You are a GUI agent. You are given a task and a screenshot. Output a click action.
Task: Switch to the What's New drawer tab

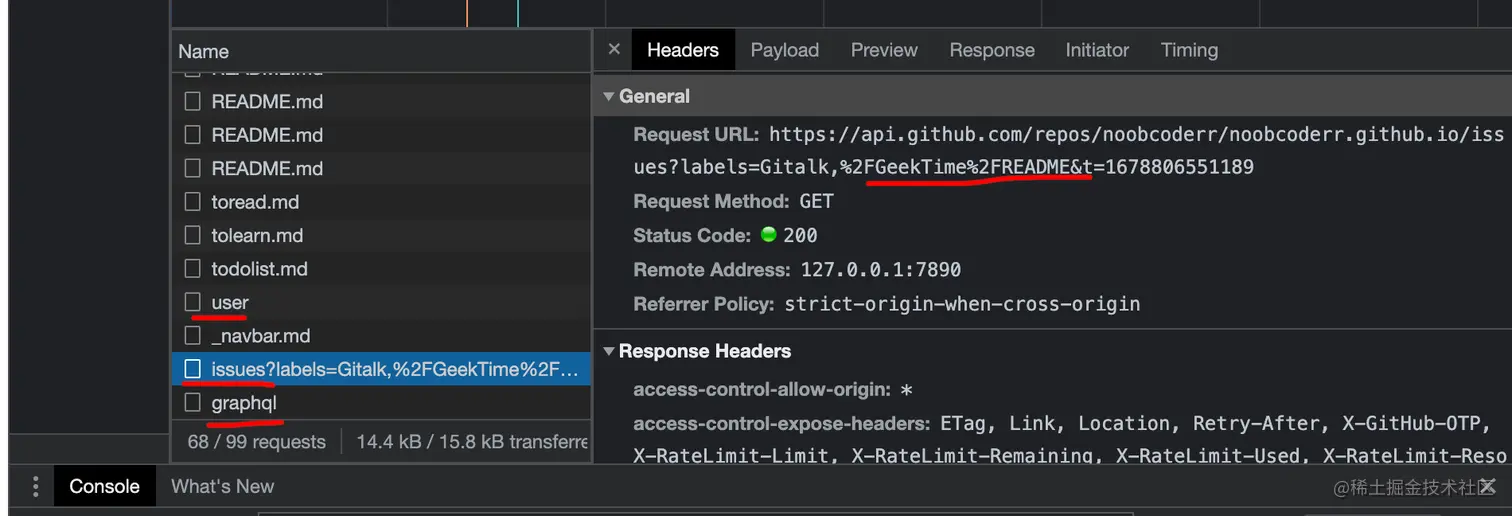point(222,486)
